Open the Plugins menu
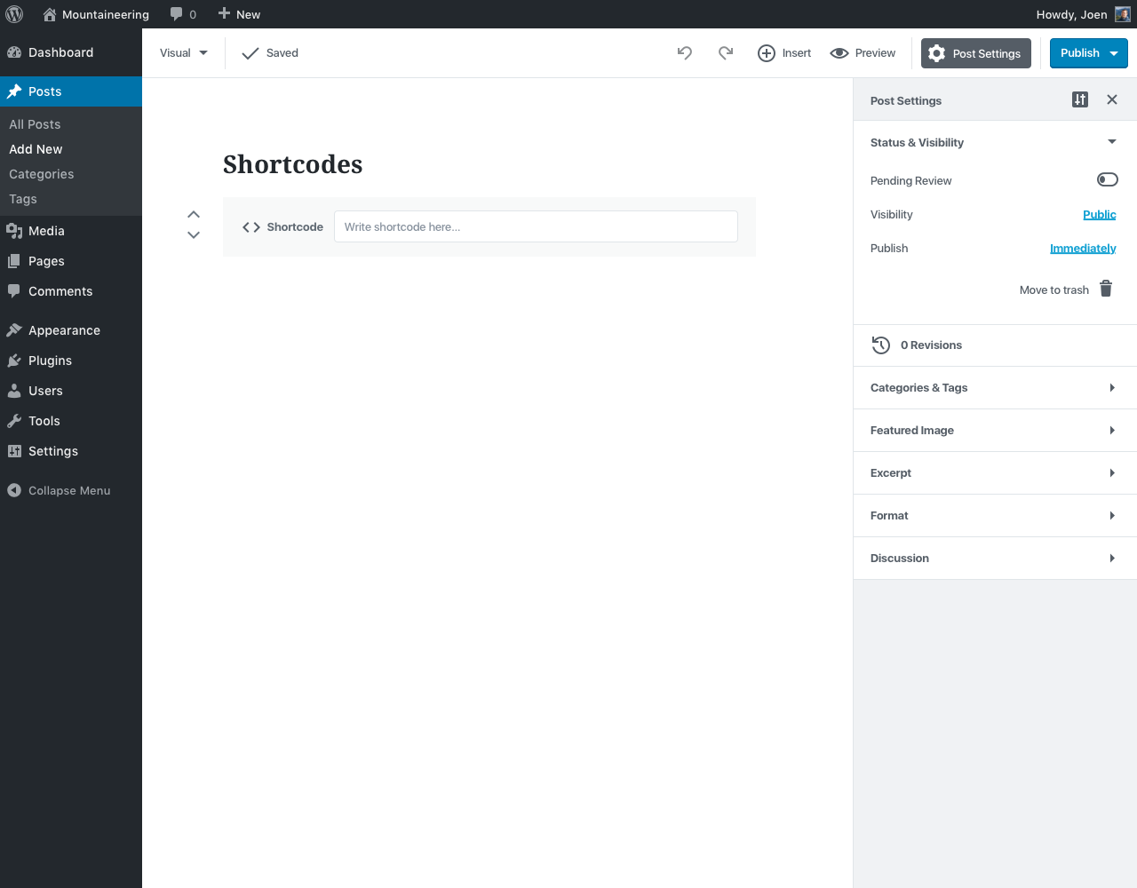Screen dimensions: 1137x888 point(71,360)
